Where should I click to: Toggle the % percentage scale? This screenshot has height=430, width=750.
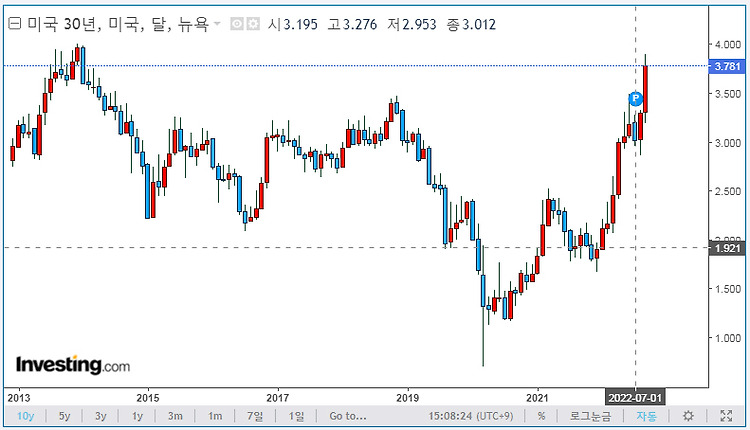[x=541, y=416]
